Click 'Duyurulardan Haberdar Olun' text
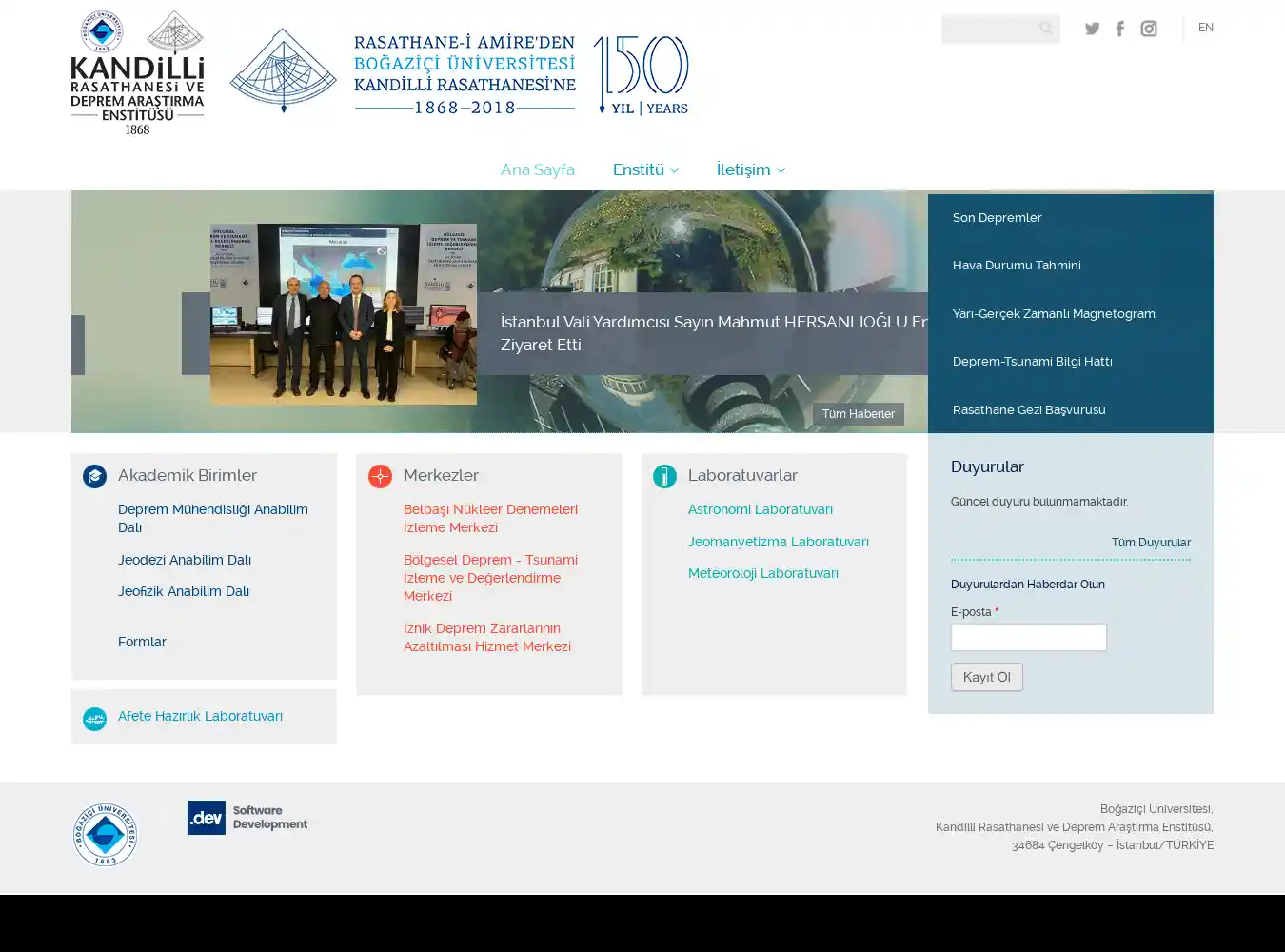The image size is (1285, 952). [x=1028, y=585]
